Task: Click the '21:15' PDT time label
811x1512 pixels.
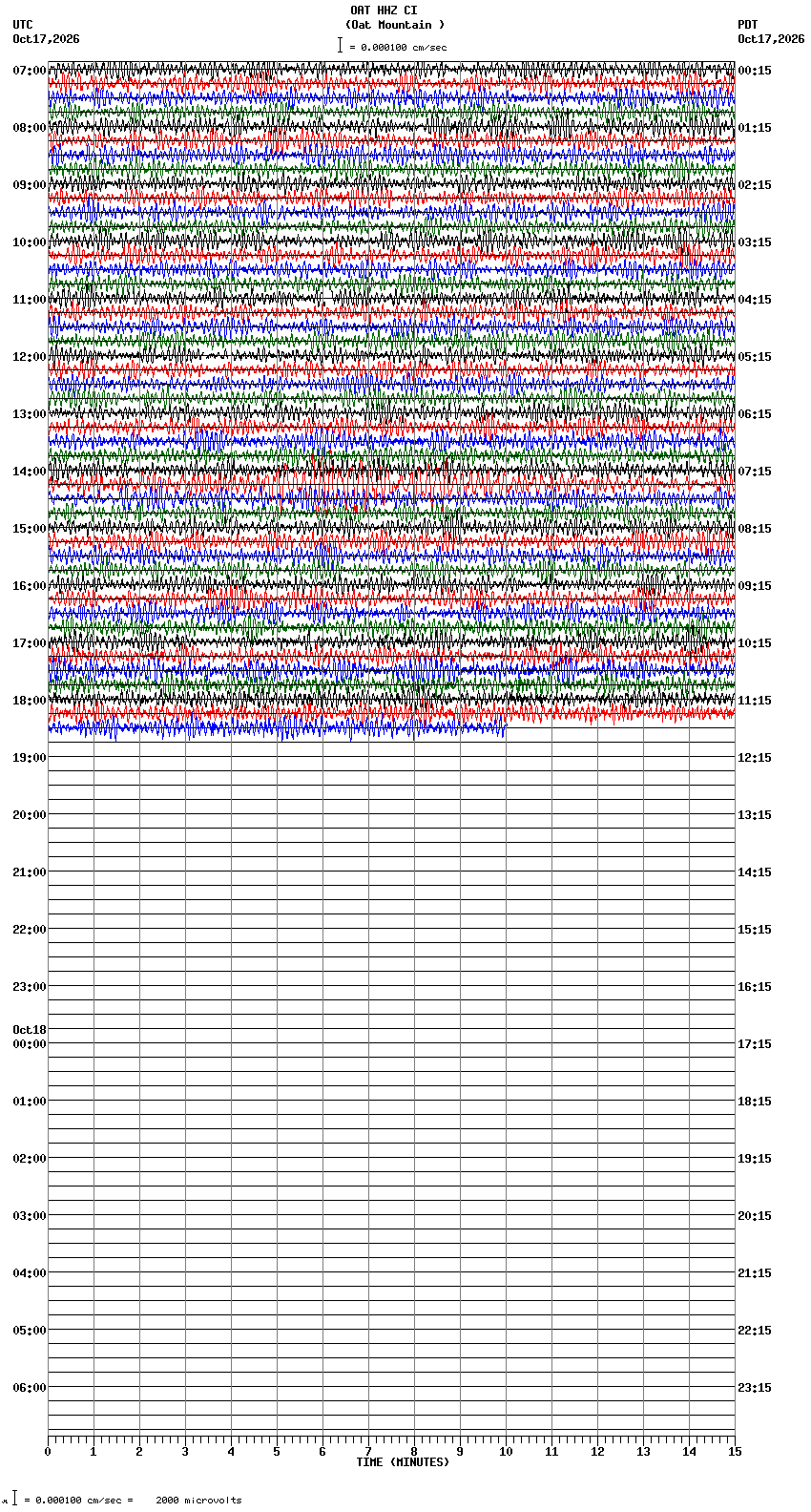Action: point(755,1273)
